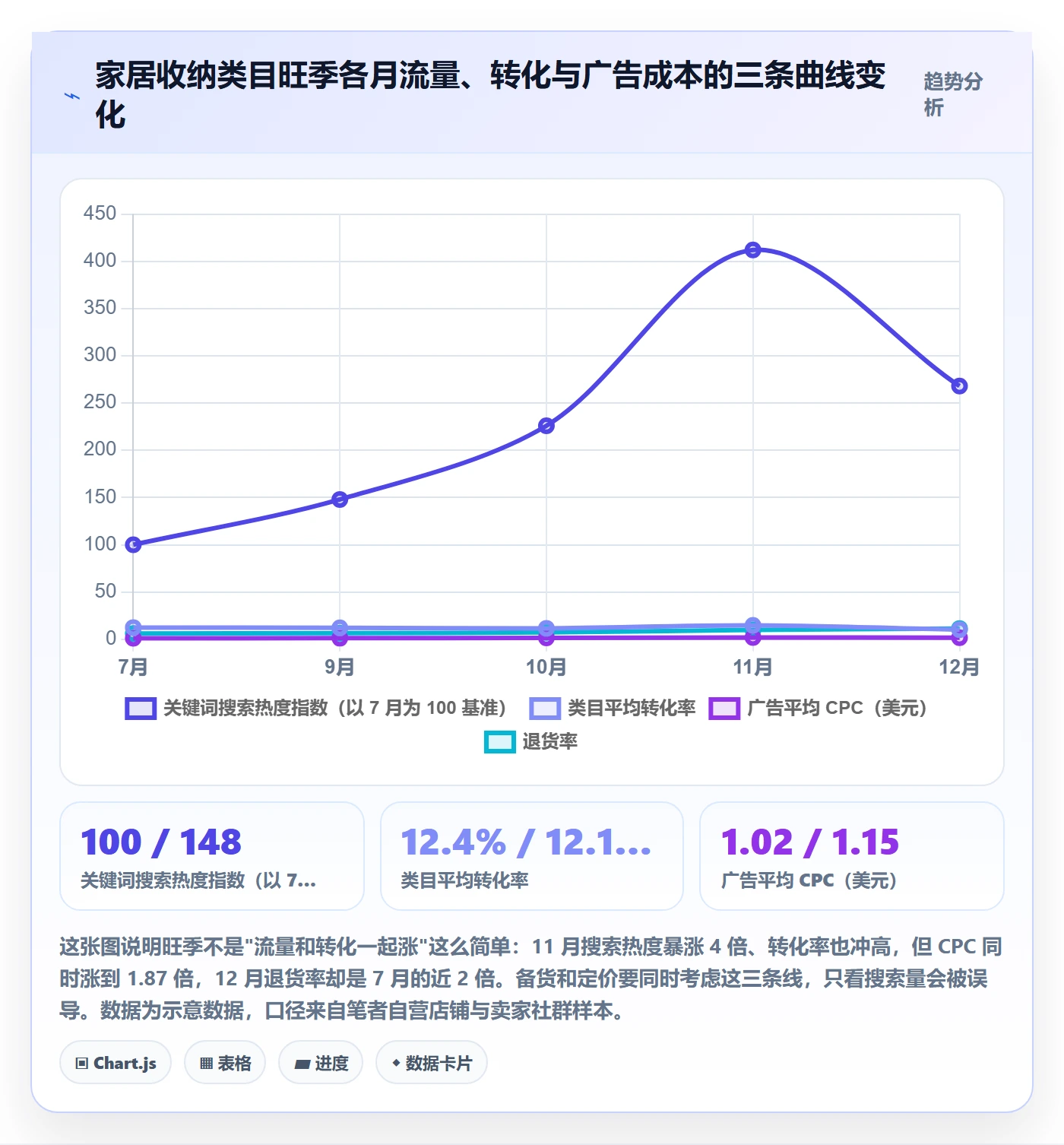
Task: Click the 11月 search index peak point
Action: (x=753, y=250)
